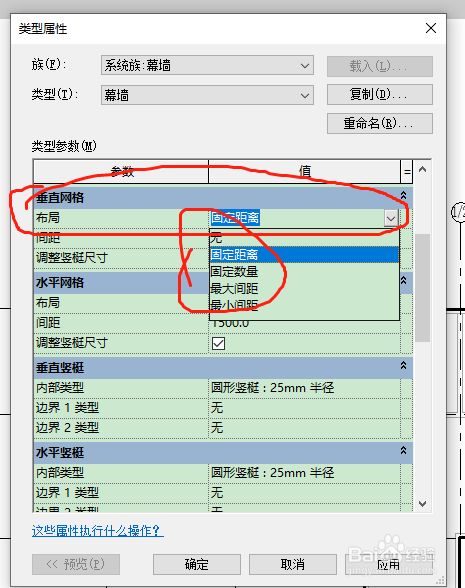This screenshot has height=588, width=465.
Task: Select 固定距离 in the layout list
Action: pyautogui.click(x=304, y=255)
